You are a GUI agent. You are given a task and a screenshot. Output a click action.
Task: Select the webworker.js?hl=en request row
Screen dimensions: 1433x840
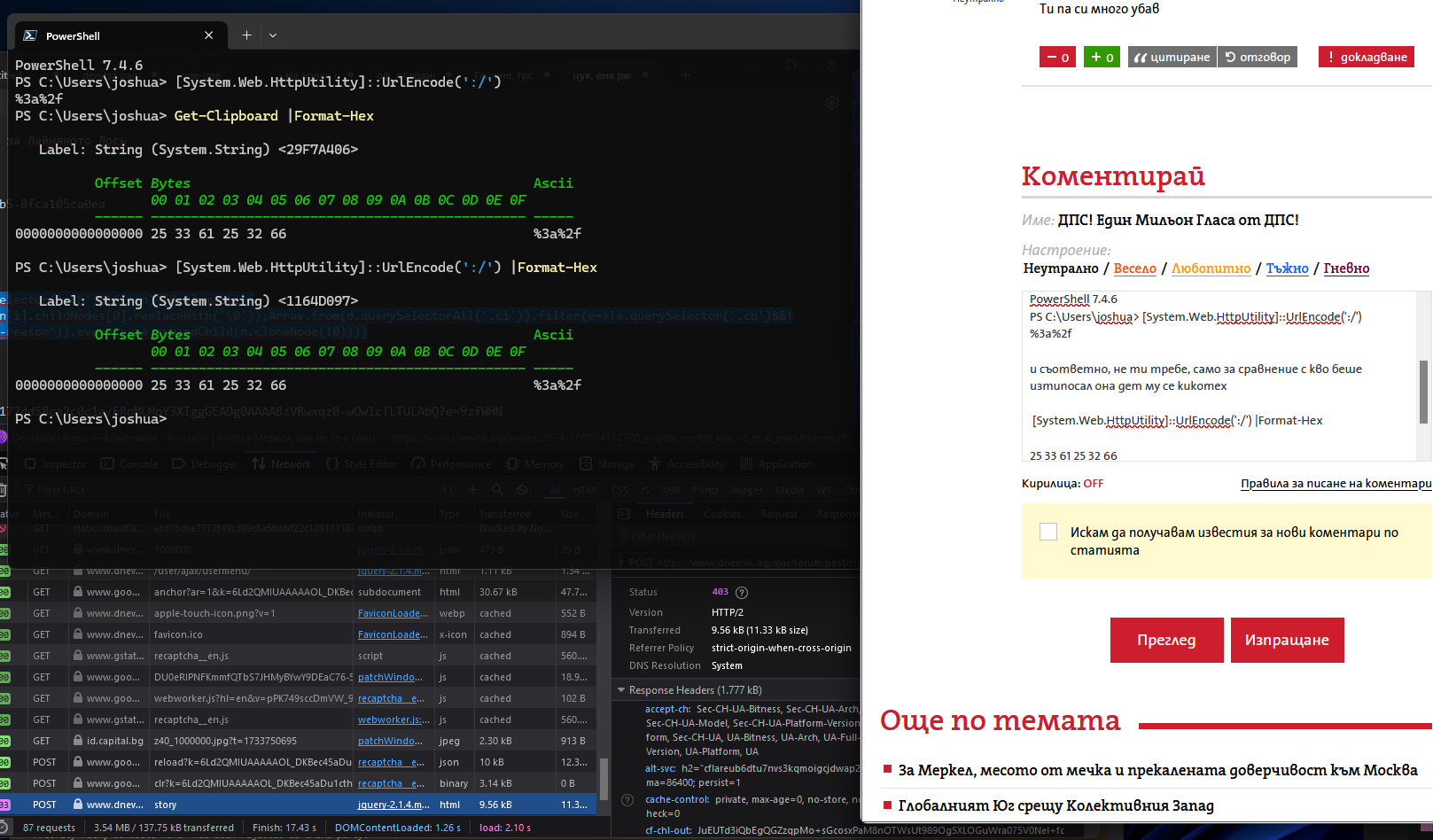coord(298,698)
